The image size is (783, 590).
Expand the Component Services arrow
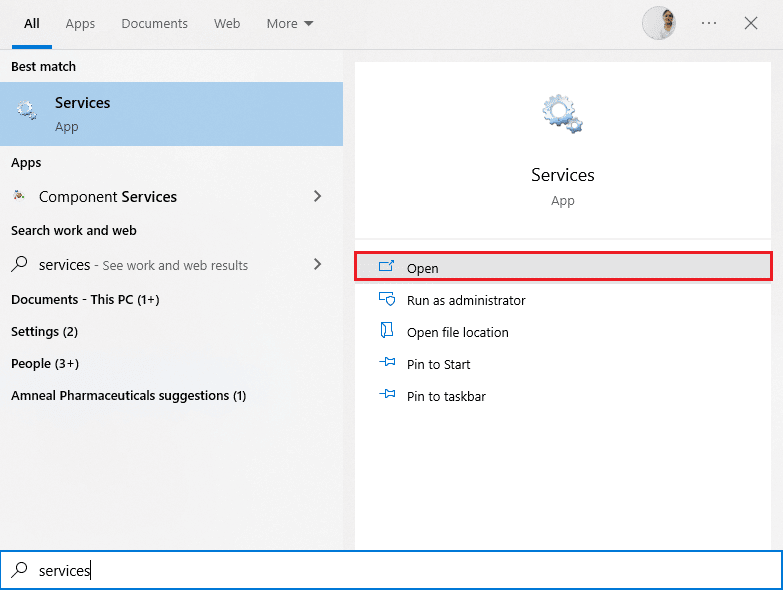coord(318,197)
